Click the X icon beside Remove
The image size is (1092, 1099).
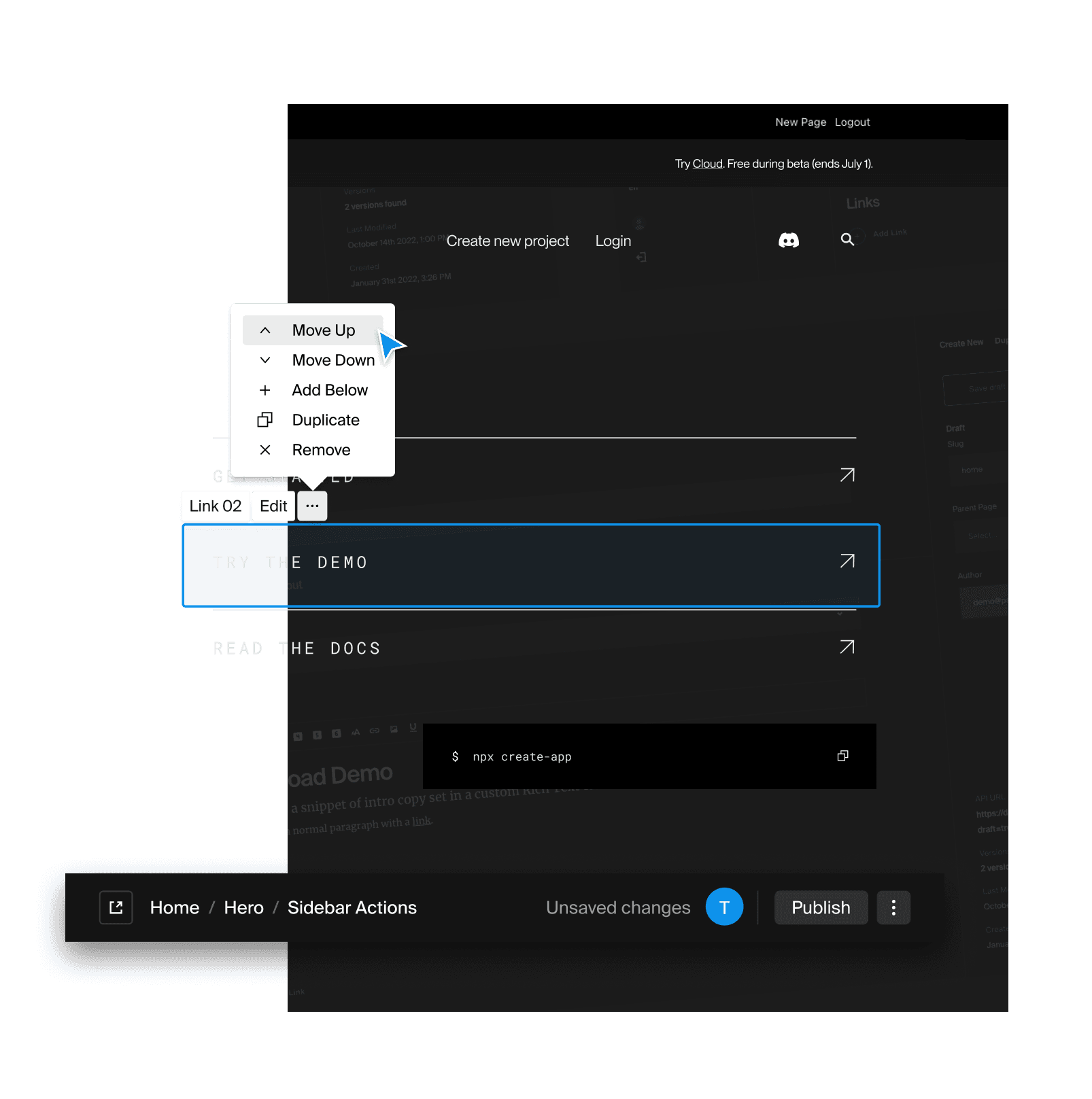coord(265,450)
